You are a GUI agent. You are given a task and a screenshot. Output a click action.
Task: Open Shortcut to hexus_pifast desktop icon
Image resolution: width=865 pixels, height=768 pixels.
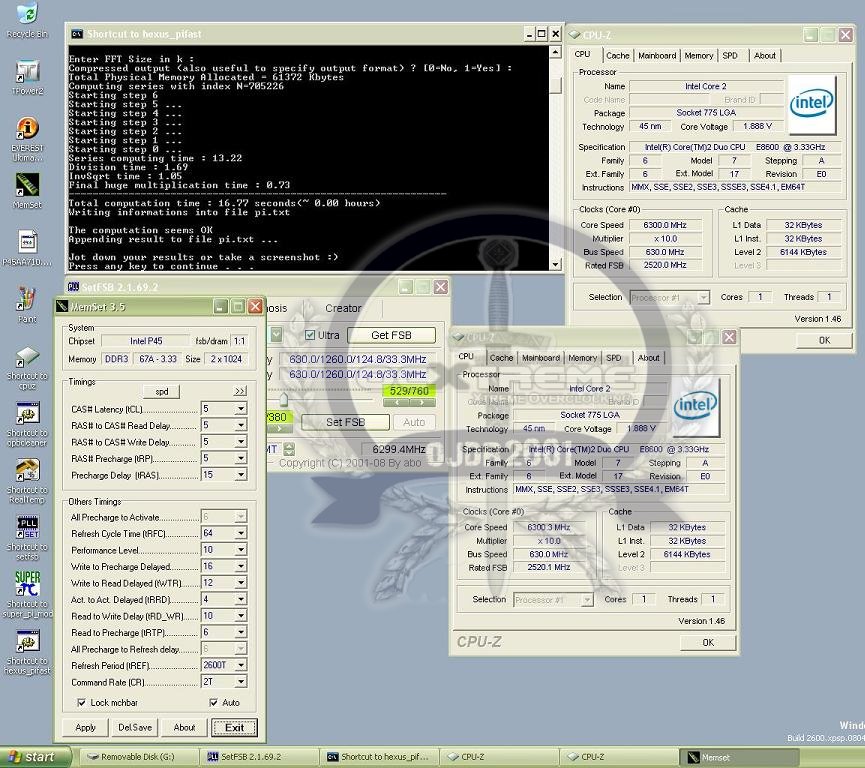tap(26, 641)
